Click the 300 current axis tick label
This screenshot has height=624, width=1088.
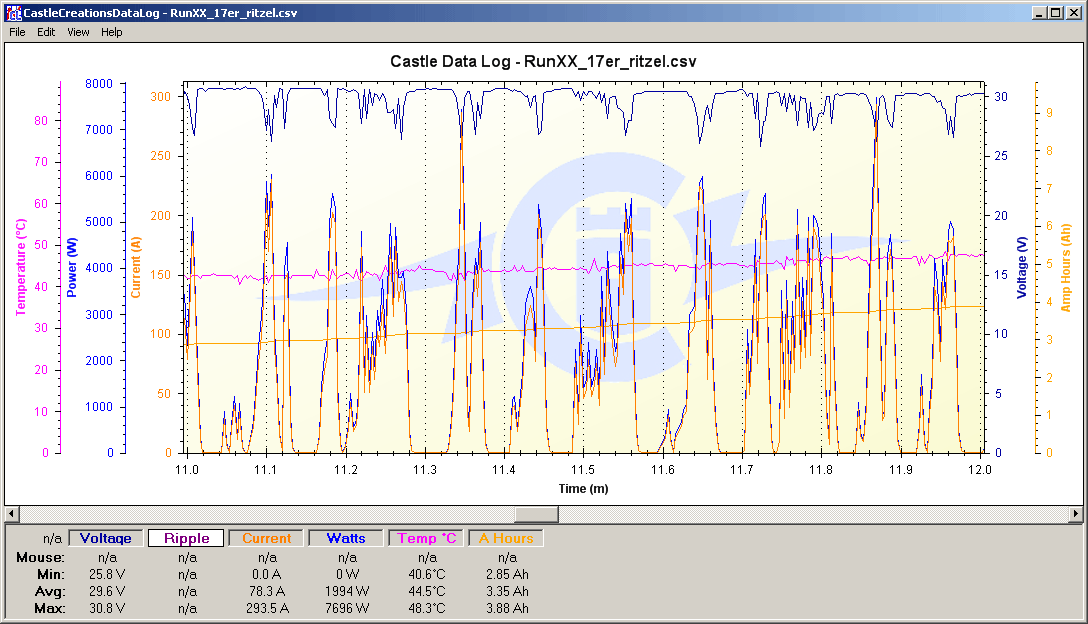pos(161,96)
